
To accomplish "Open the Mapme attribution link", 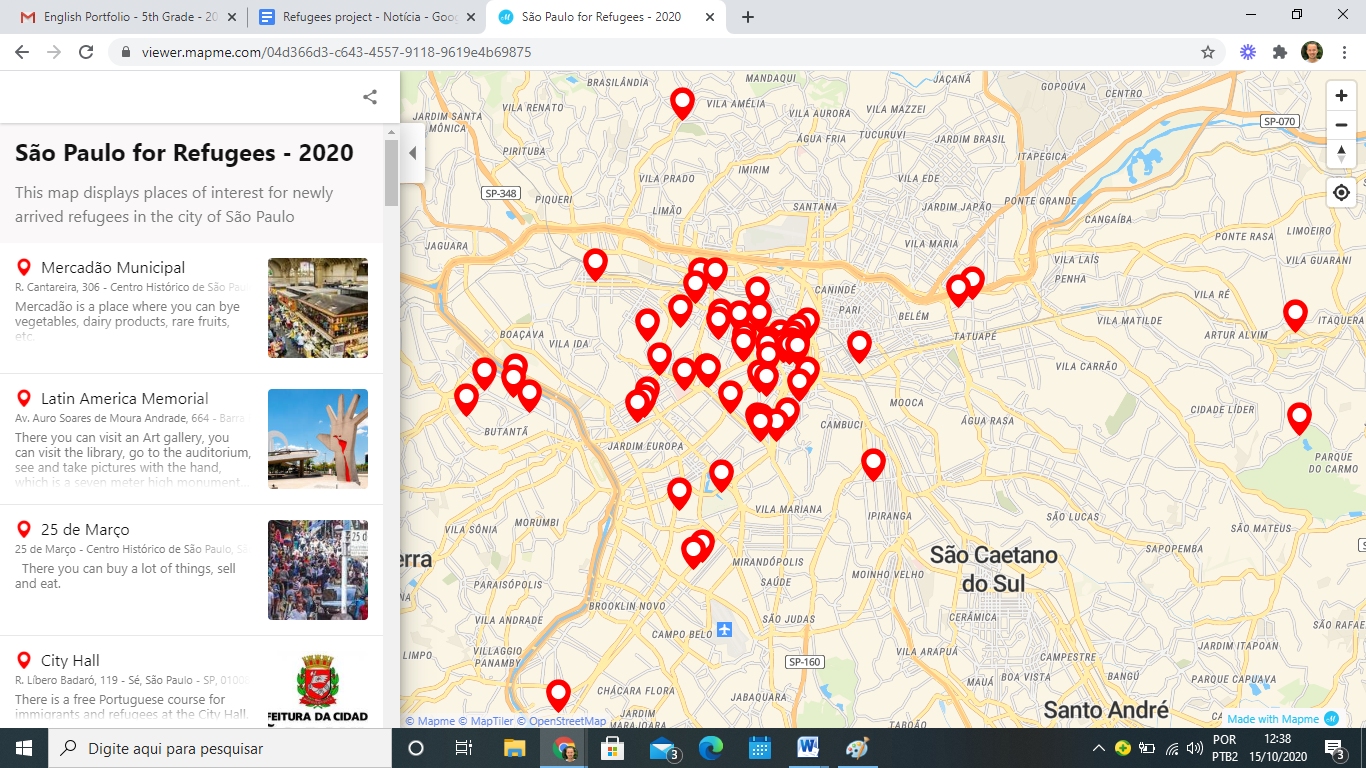I will point(429,721).
